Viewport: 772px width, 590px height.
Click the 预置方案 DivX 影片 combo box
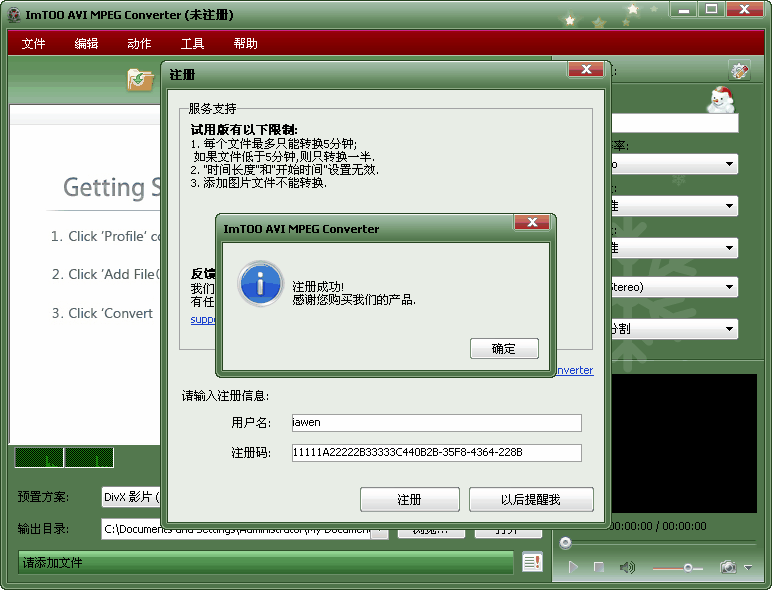pyautogui.click(x=131, y=497)
